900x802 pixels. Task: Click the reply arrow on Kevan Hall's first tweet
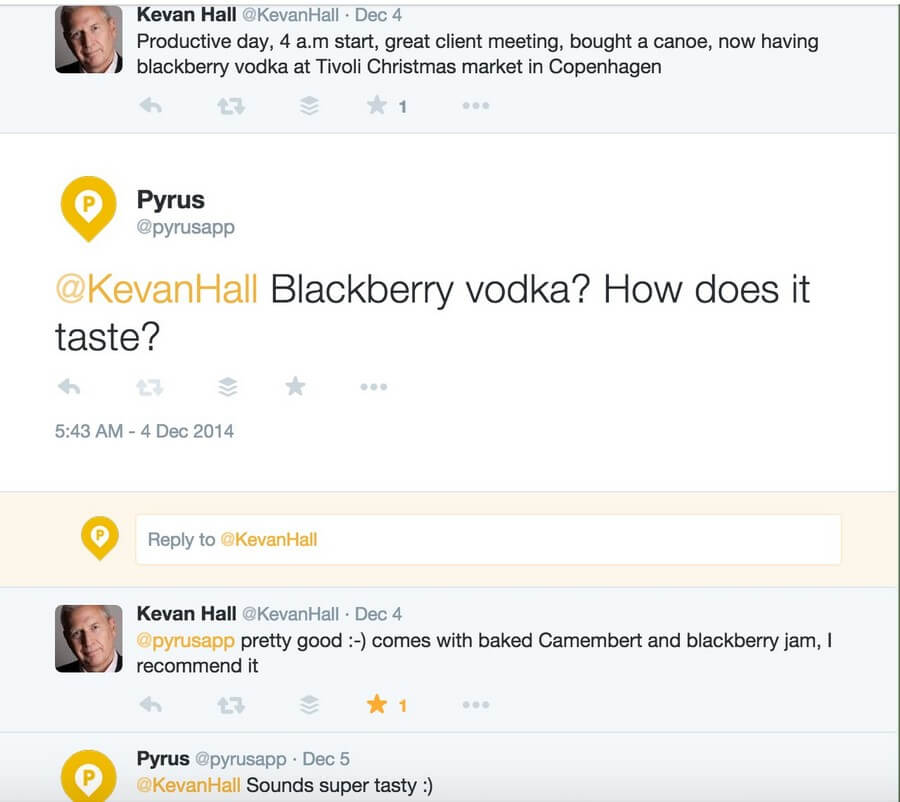point(150,104)
